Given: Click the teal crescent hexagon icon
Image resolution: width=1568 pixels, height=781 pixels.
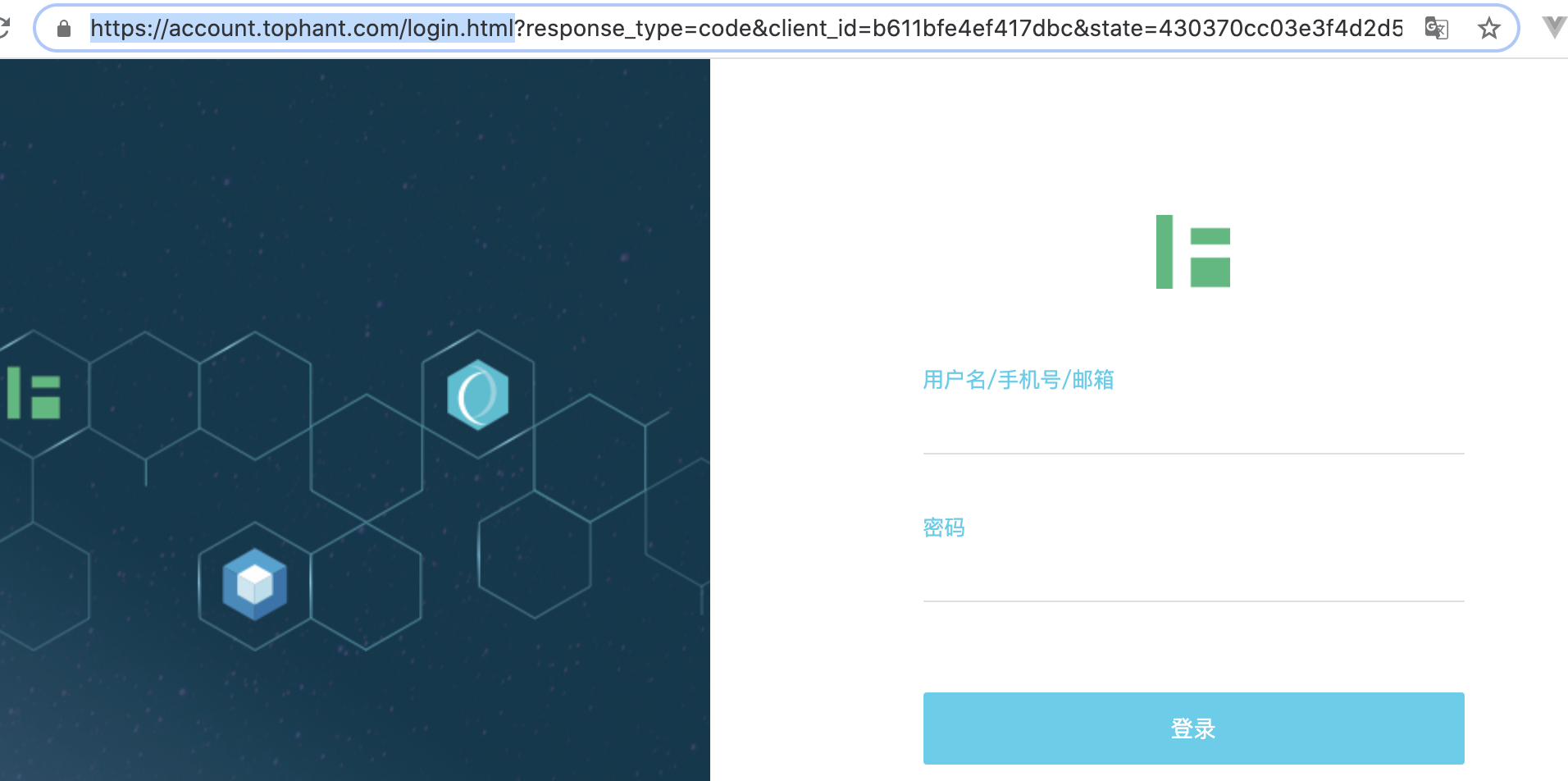Looking at the screenshot, I should [x=478, y=395].
